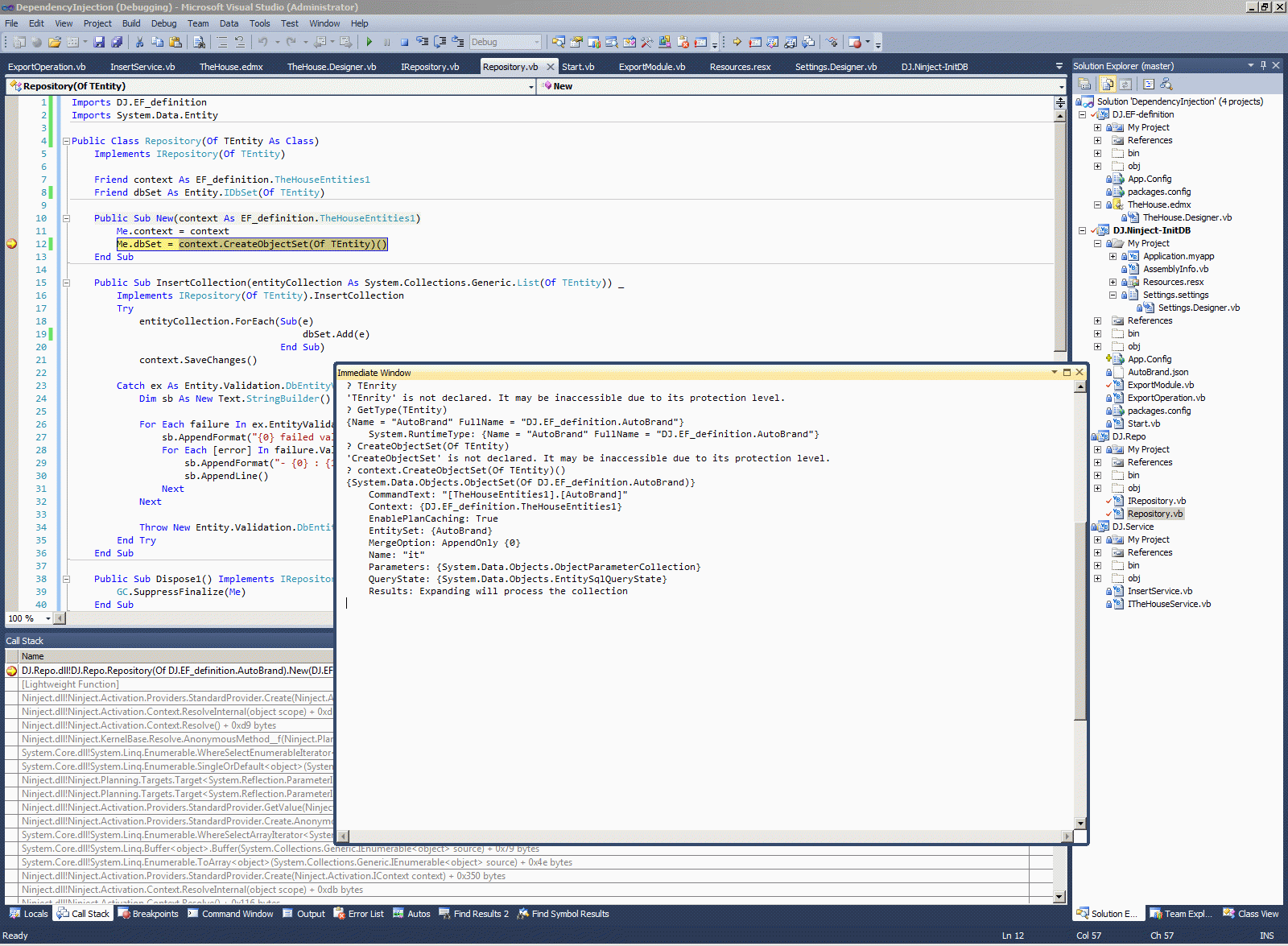Continue debugging with the green Start arrow
The width and height of the screenshot is (1288, 946).
click(369, 42)
